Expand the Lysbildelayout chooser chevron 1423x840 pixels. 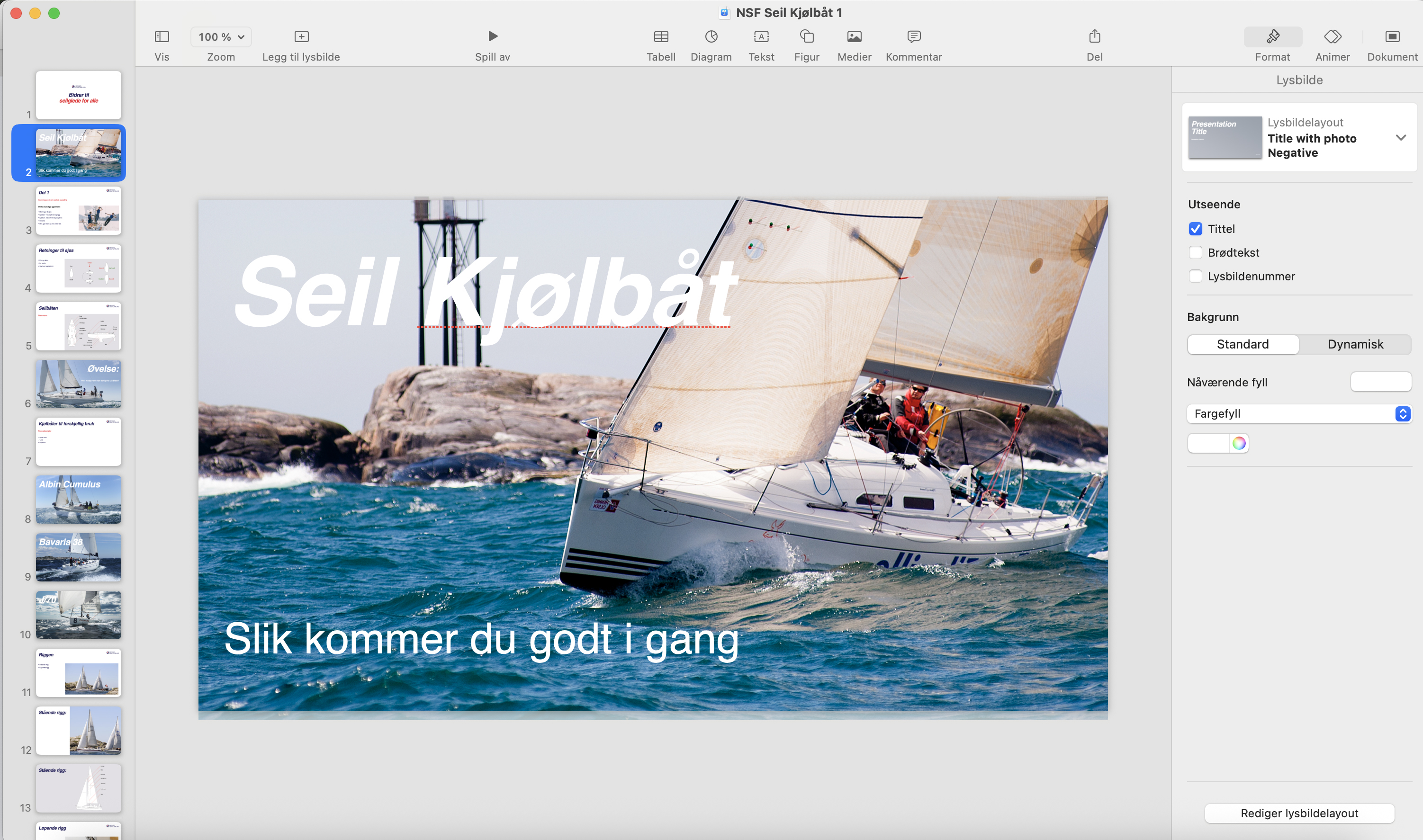pos(1400,137)
